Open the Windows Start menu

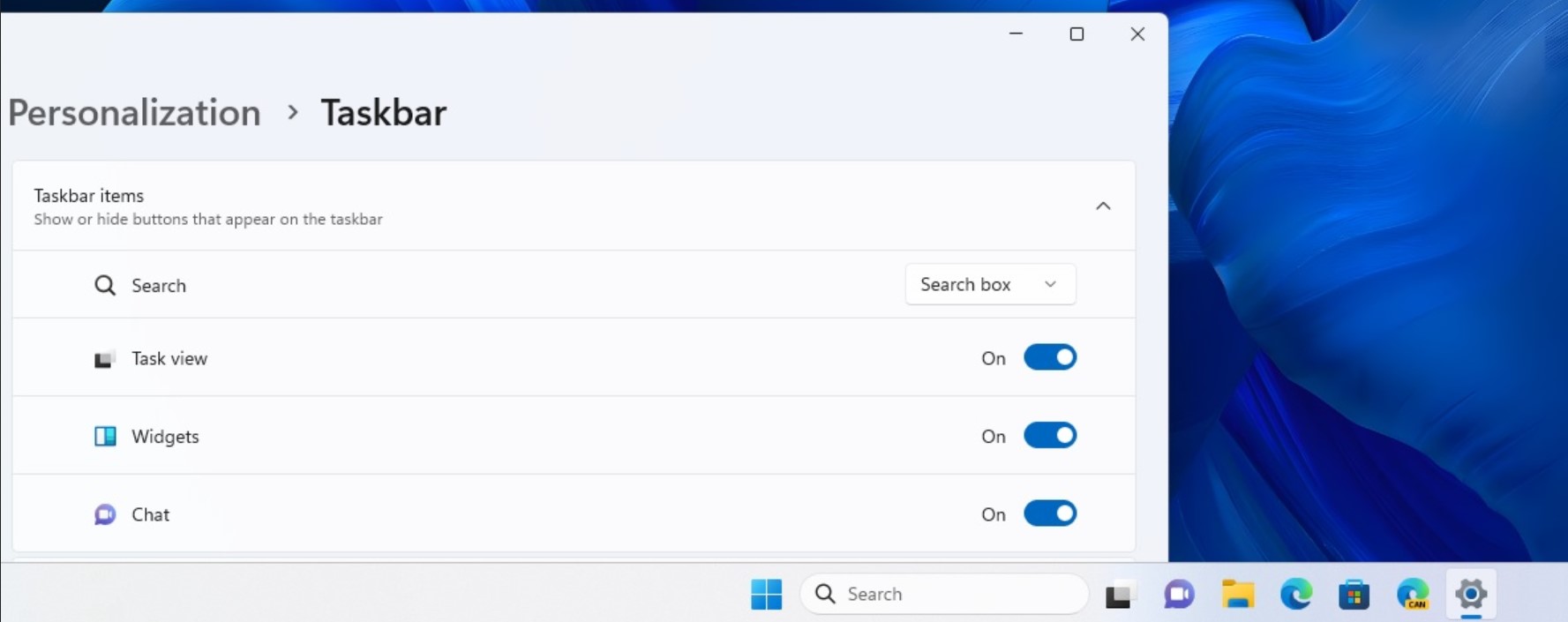(x=766, y=595)
